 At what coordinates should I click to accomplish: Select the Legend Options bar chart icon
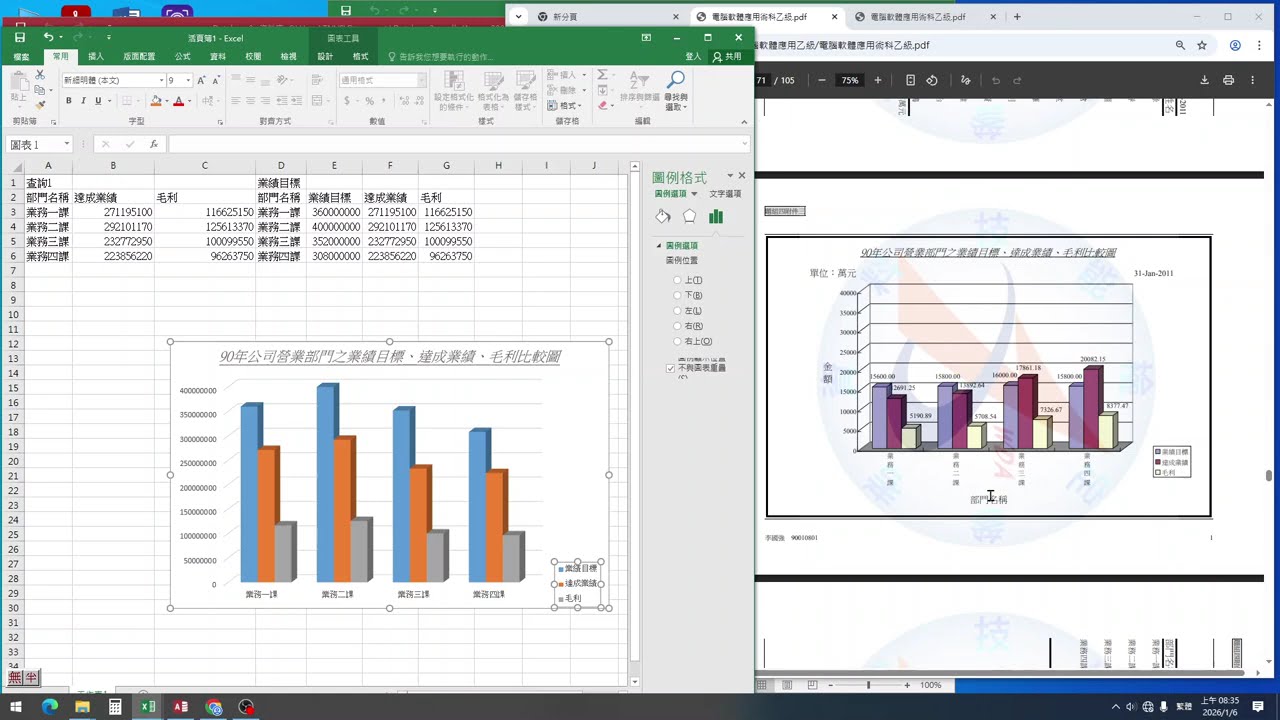point(716,216)
